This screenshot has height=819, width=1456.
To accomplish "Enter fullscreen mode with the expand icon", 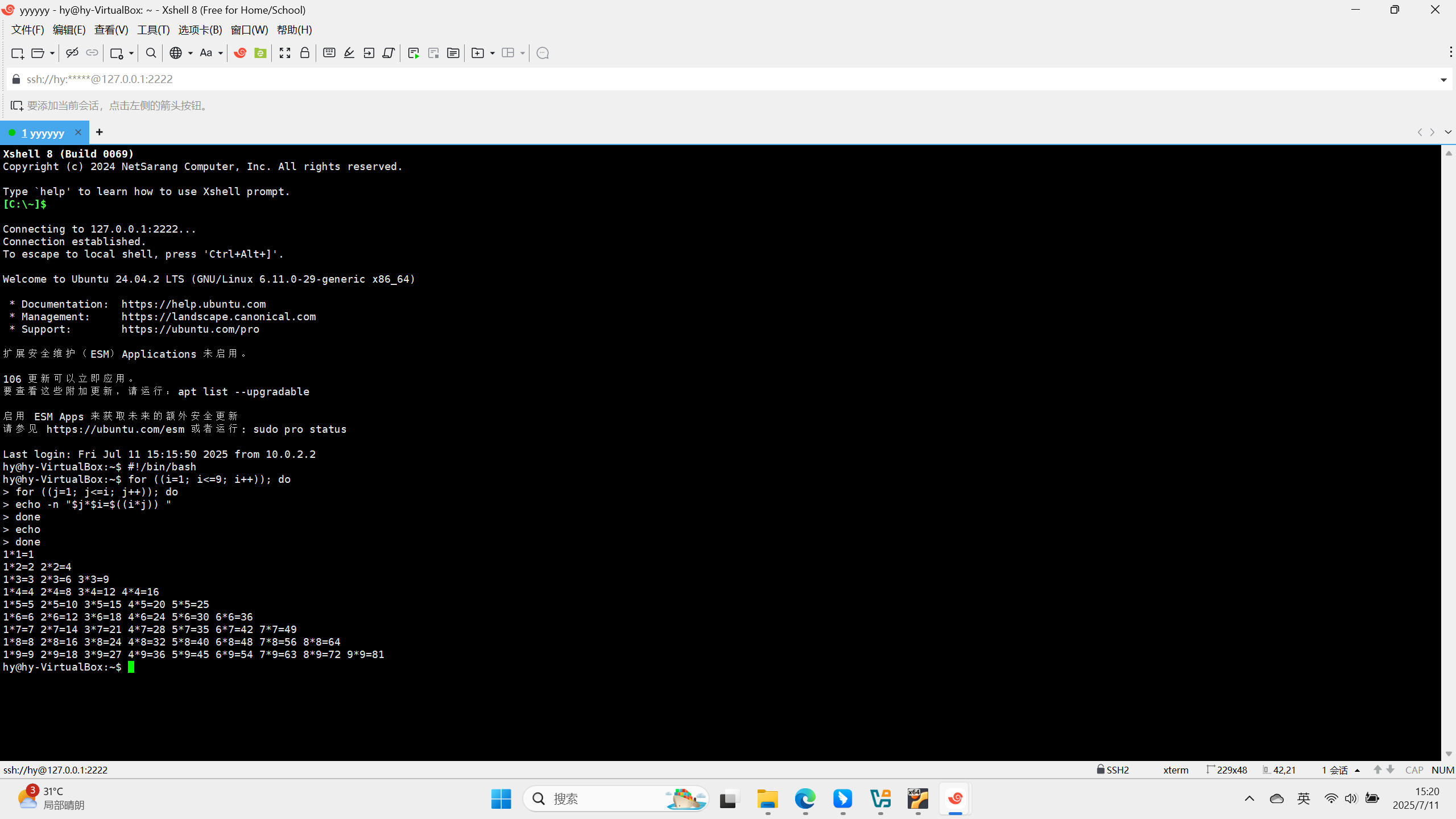I will [x=285, y=53].
